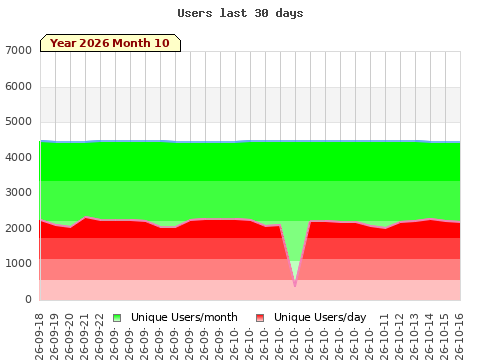Click the 26-10-13 date axis label

[x=414, y=337]
